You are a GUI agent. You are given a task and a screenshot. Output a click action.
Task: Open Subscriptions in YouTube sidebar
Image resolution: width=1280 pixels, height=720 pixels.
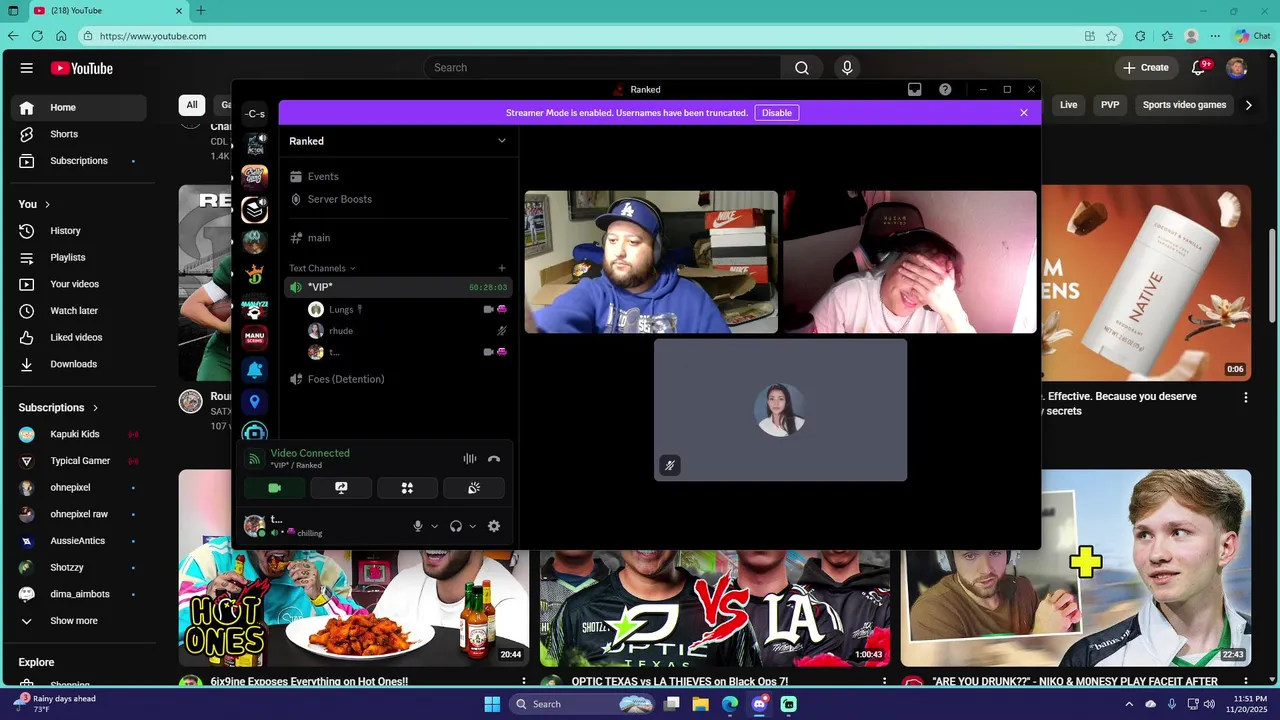tap(80, 161)
